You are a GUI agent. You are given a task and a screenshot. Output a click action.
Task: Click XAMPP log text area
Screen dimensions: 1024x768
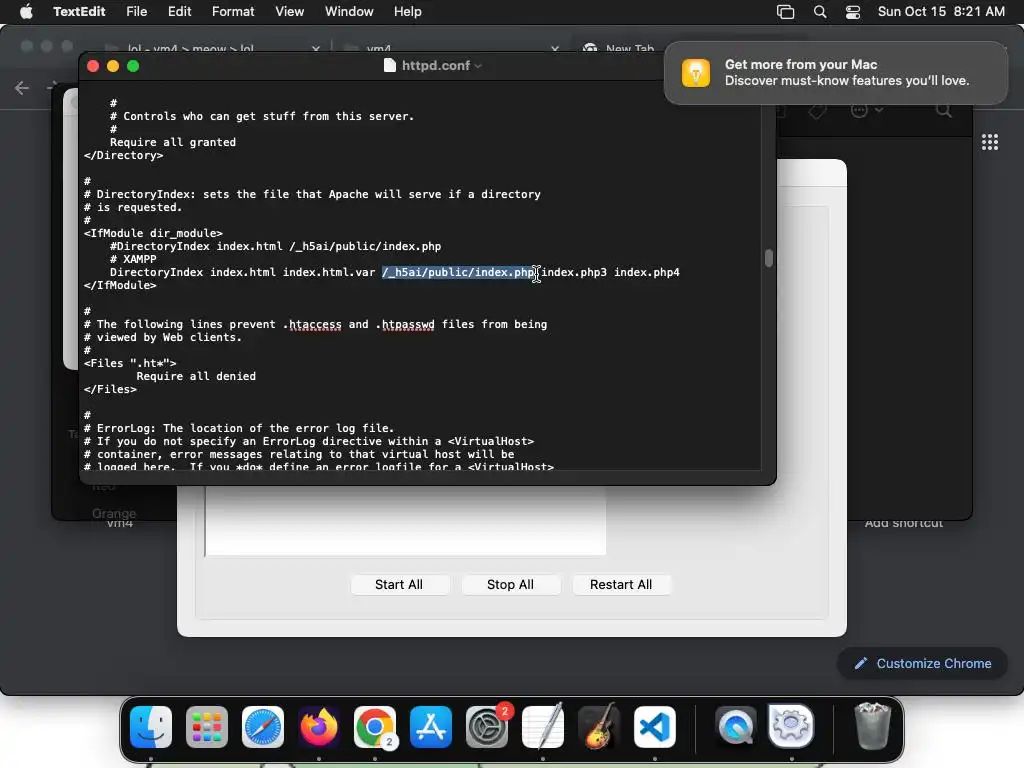pos(406,520)
